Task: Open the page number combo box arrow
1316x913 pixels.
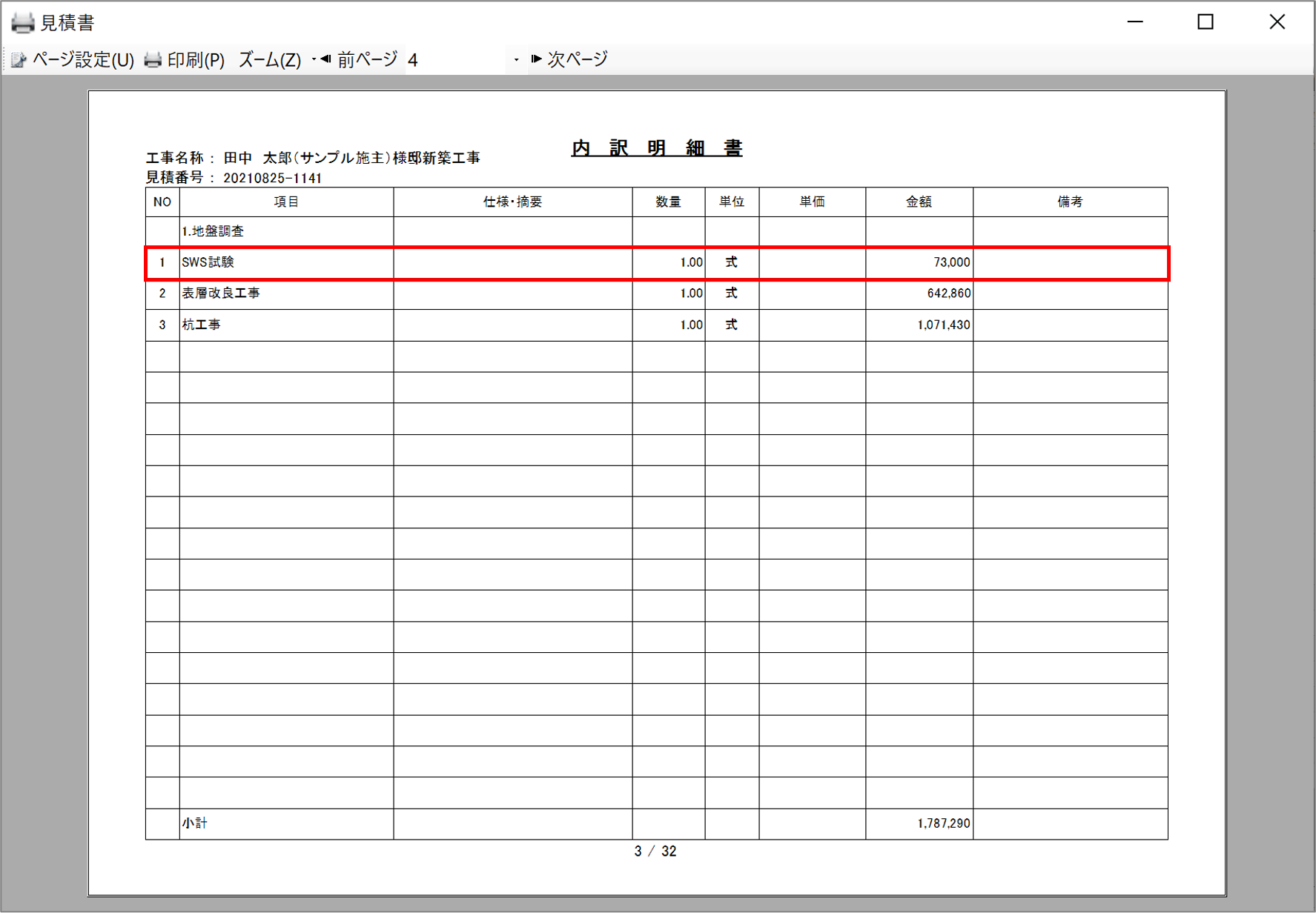Action: point(516,59)
